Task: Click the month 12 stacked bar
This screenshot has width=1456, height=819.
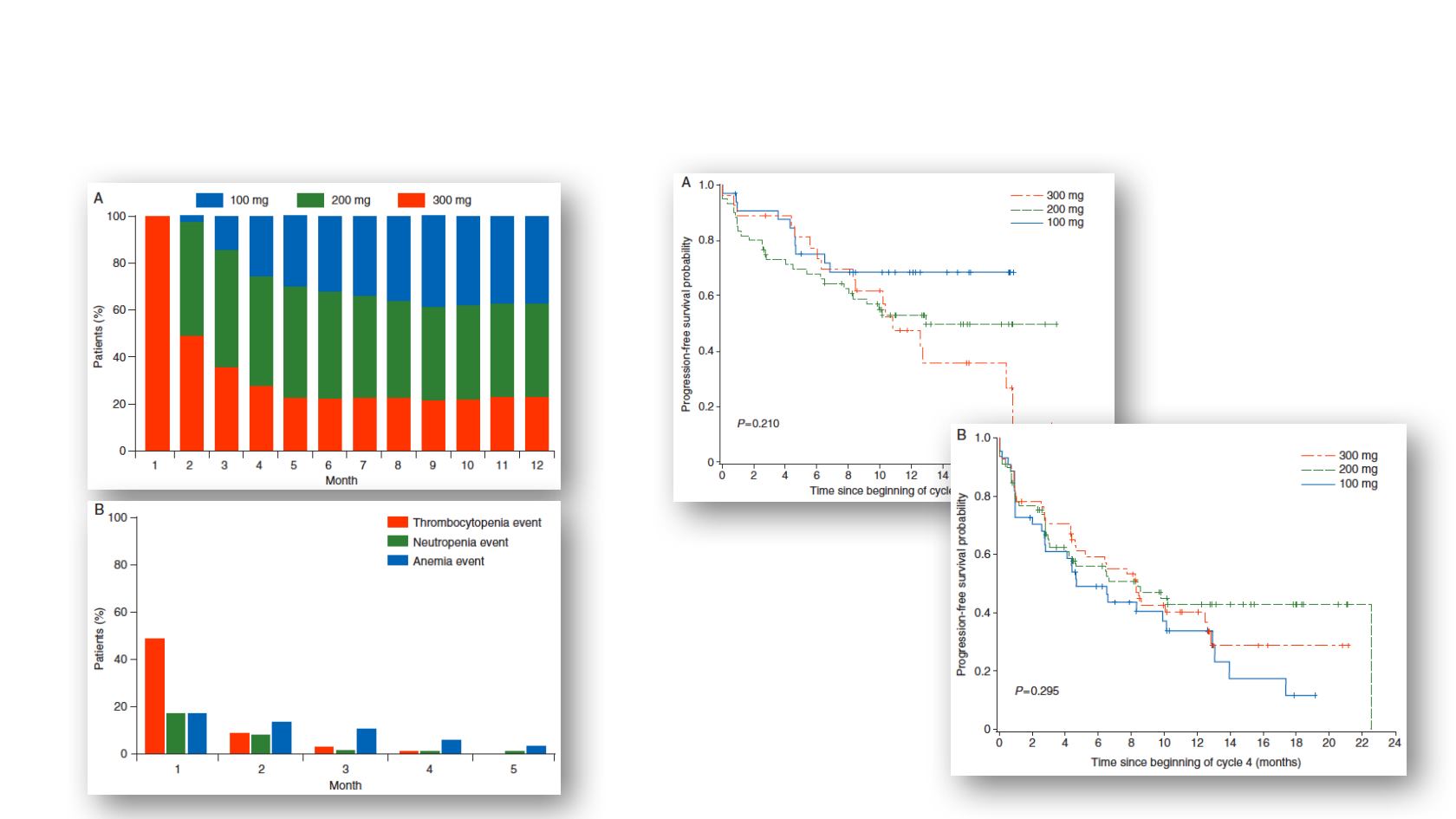Action: pos(537,334)
